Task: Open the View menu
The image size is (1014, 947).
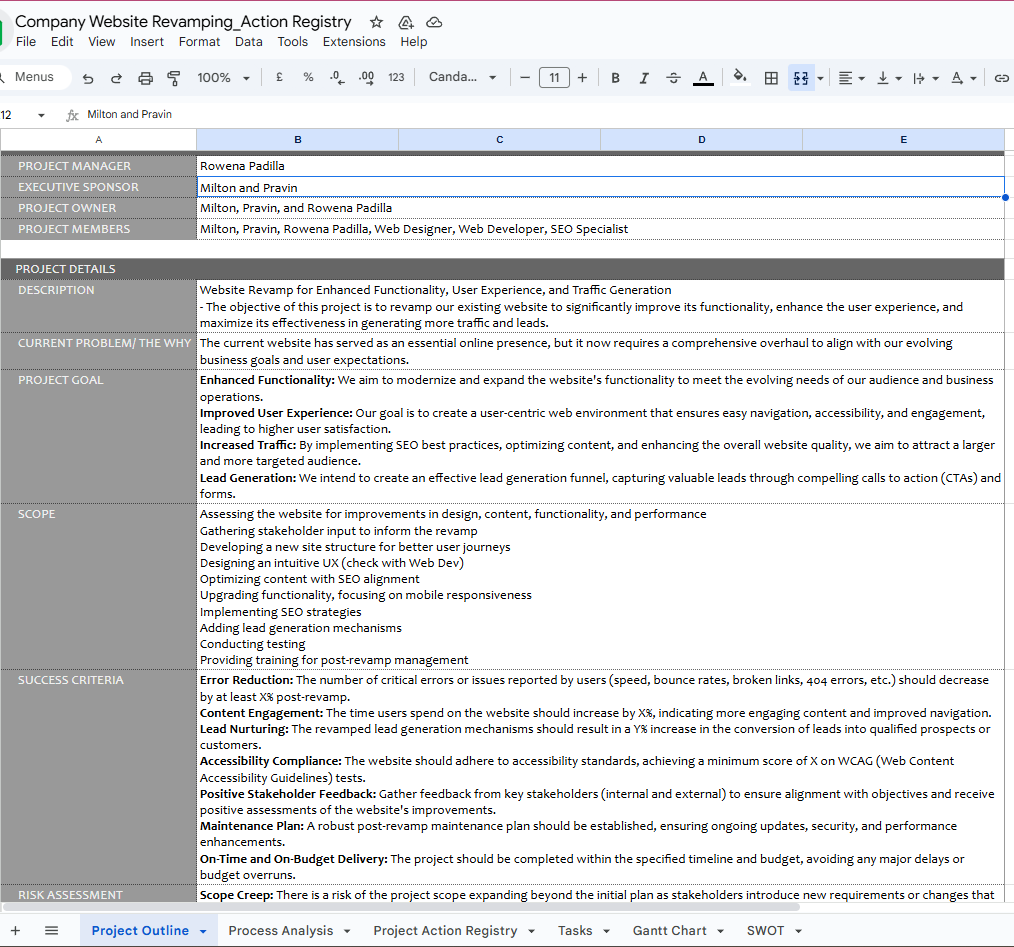Action: pyautogui.click(x=102, y=41)
